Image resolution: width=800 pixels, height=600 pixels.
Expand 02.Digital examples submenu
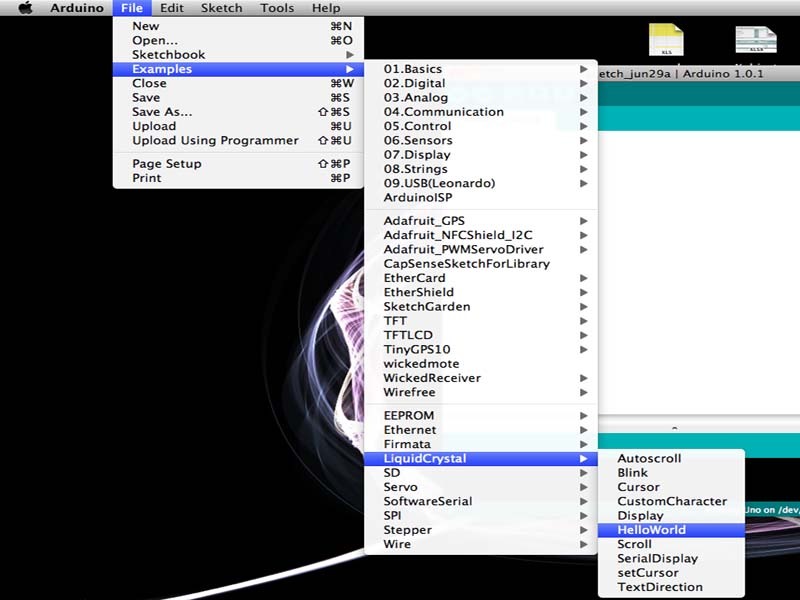[481, 83]
